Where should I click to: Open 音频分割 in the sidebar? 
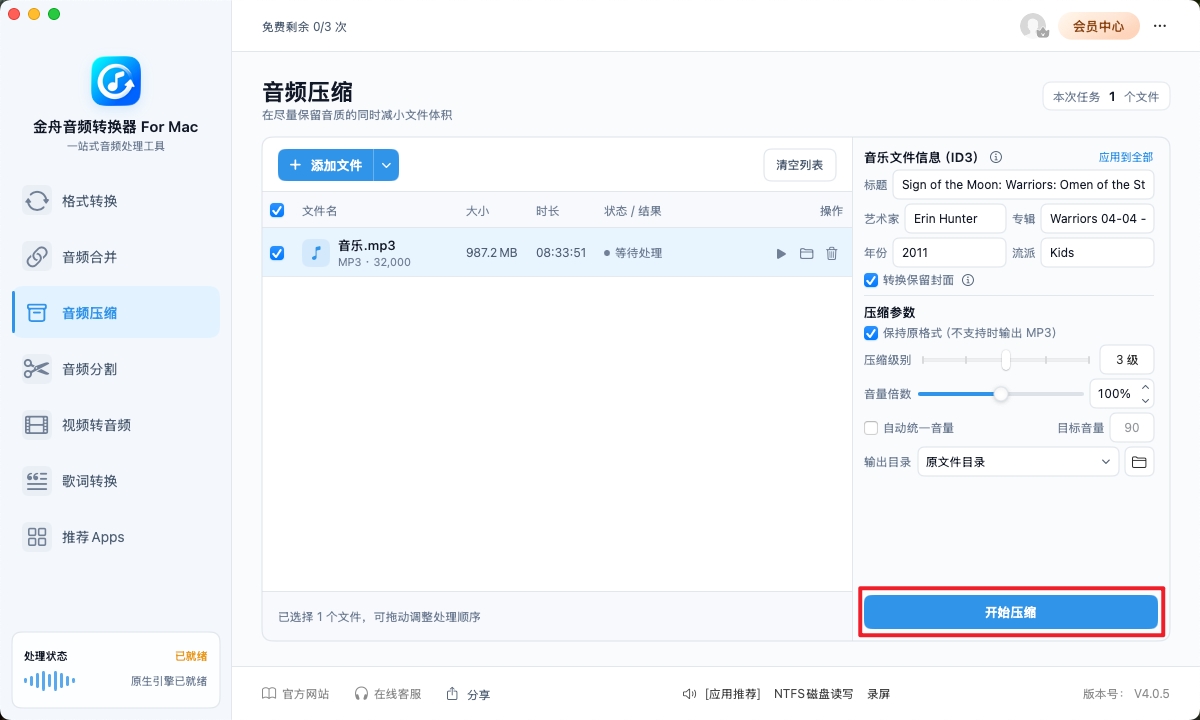coord(116,369)
